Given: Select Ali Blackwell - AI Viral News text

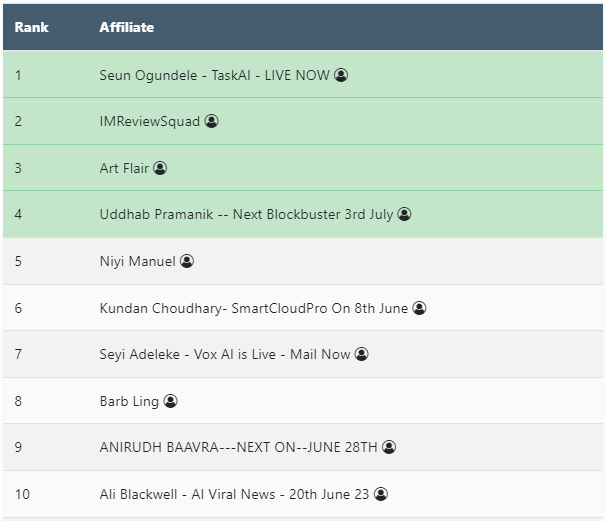Looking at the screenshot, I should pyautogui.click(x=235, y=494).
